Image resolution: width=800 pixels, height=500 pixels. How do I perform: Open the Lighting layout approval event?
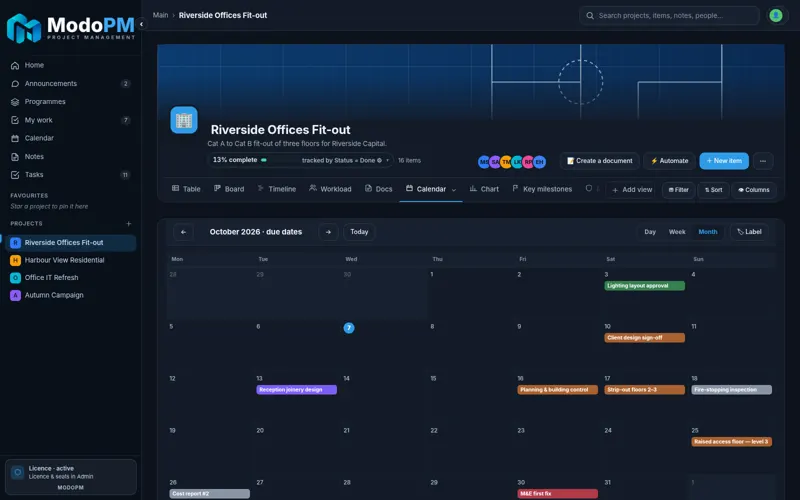644,286
